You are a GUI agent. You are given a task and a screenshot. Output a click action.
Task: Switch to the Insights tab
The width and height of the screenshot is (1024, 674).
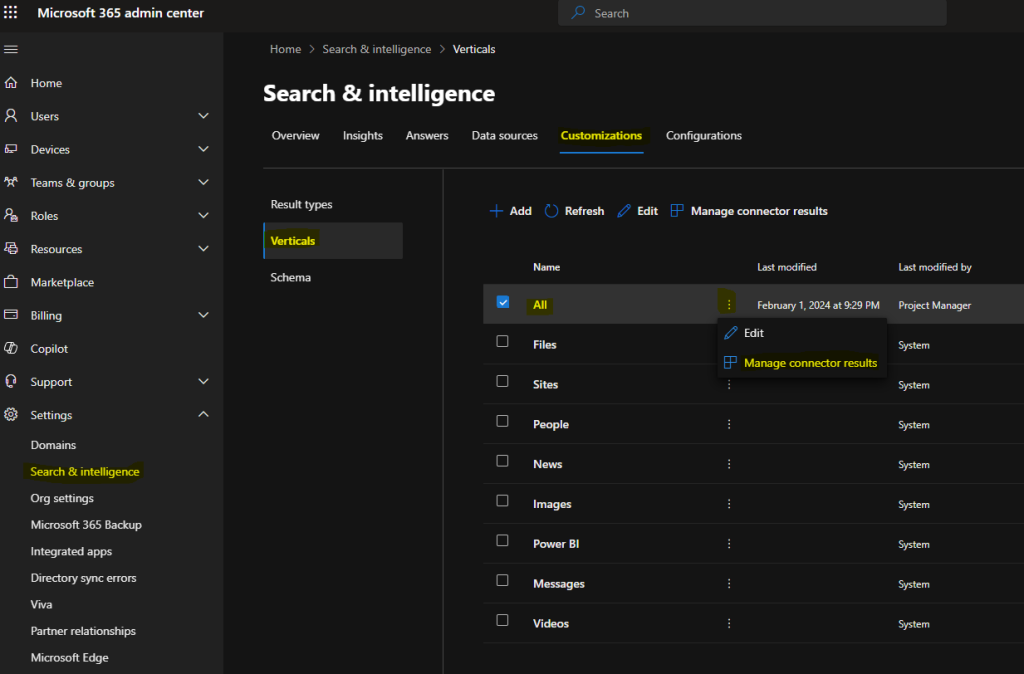click(362, 136)
